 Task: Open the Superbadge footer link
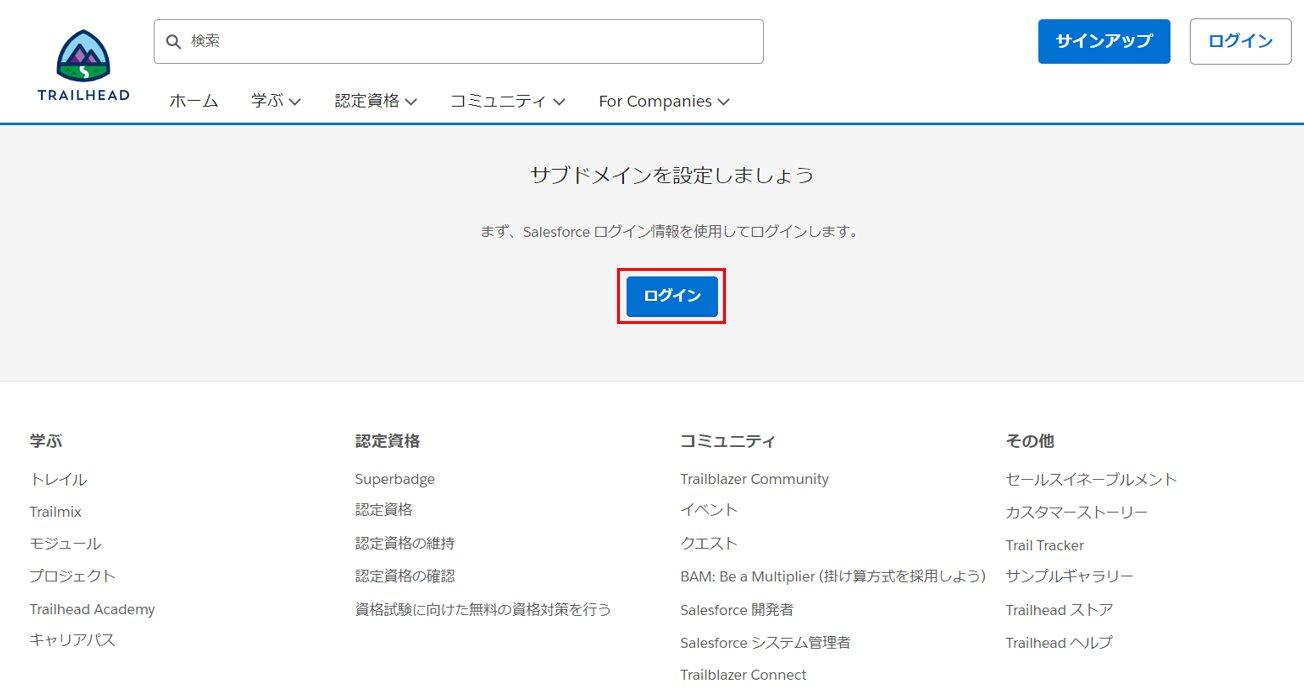395,479
